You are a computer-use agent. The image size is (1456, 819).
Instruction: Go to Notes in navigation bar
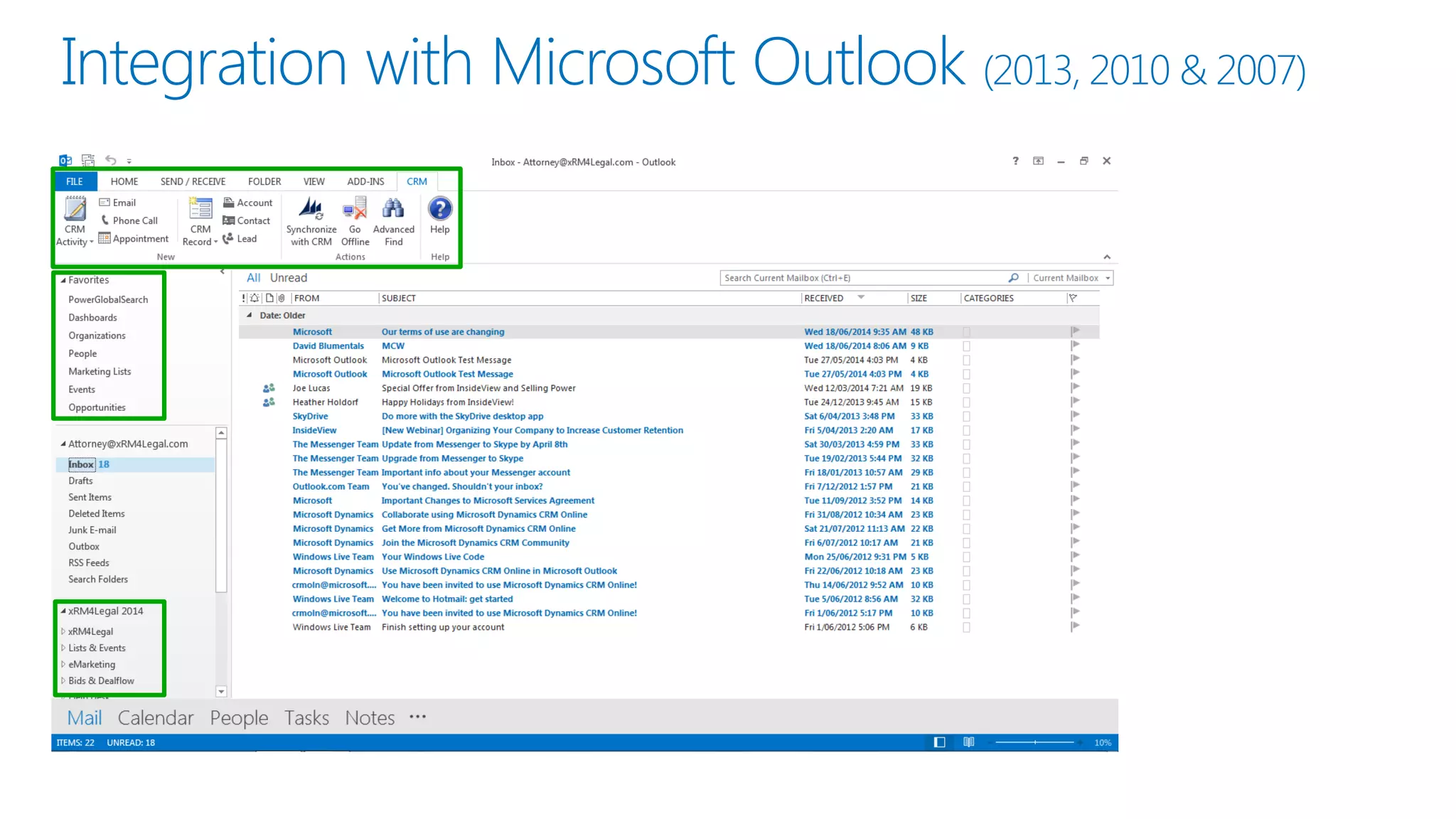click(x=370, y=718)
